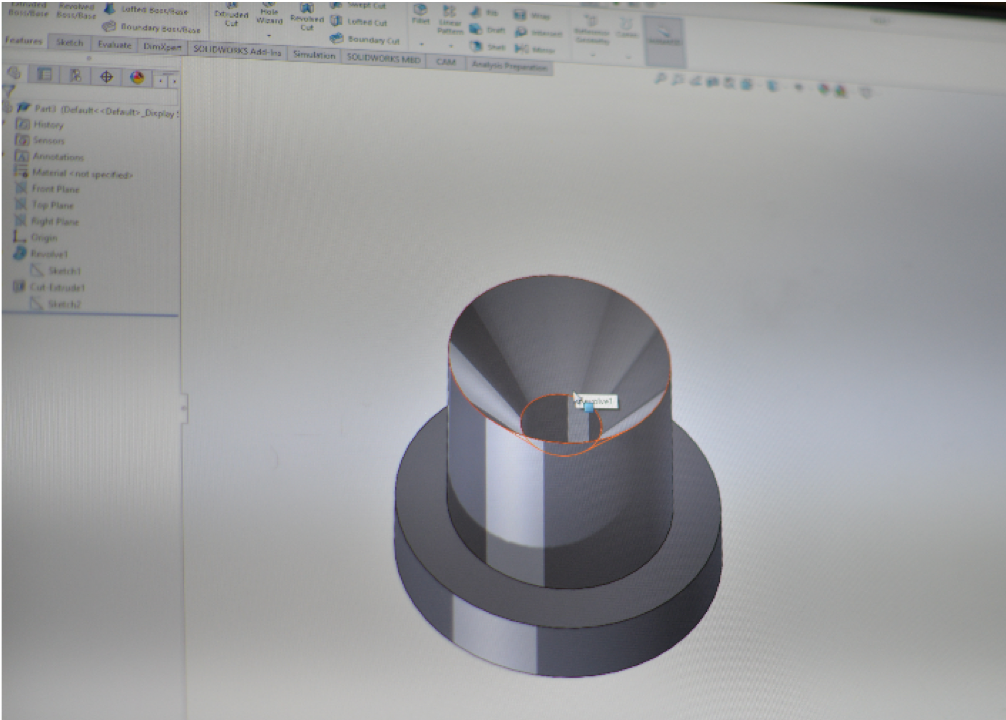Viewport: 1006px width, 720px height.
Task: Open the DimXpert ribbon tab
Action: [x=162, y=47]
